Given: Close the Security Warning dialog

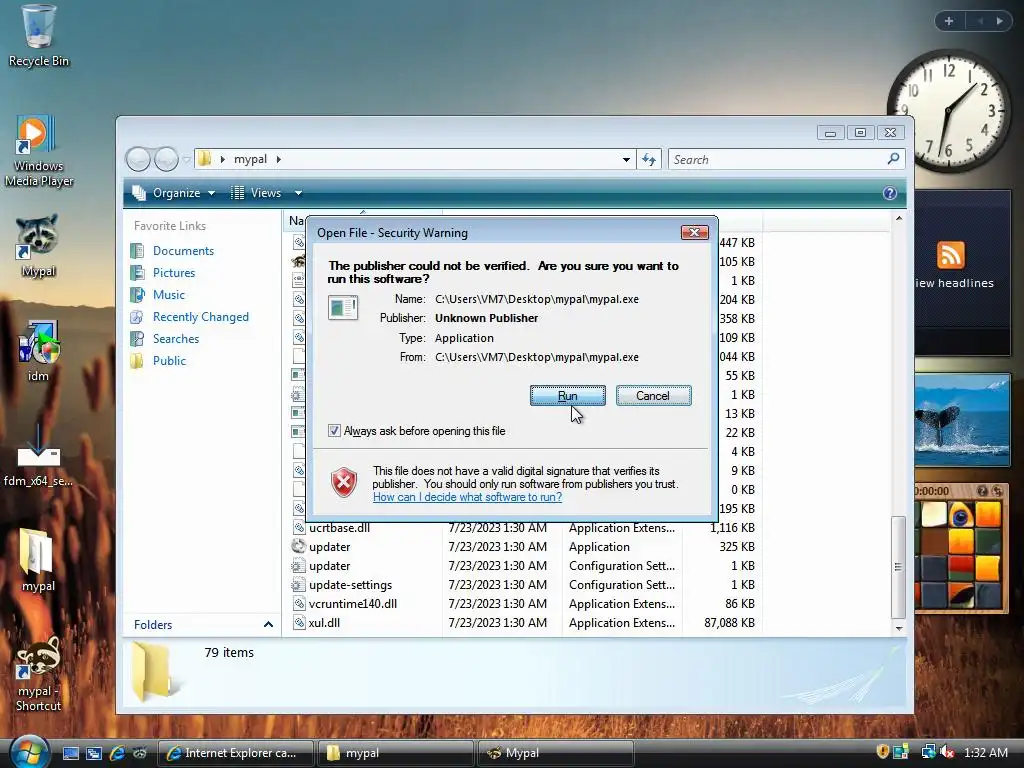Looking at the screenshot, I should [x=694, y=232].
